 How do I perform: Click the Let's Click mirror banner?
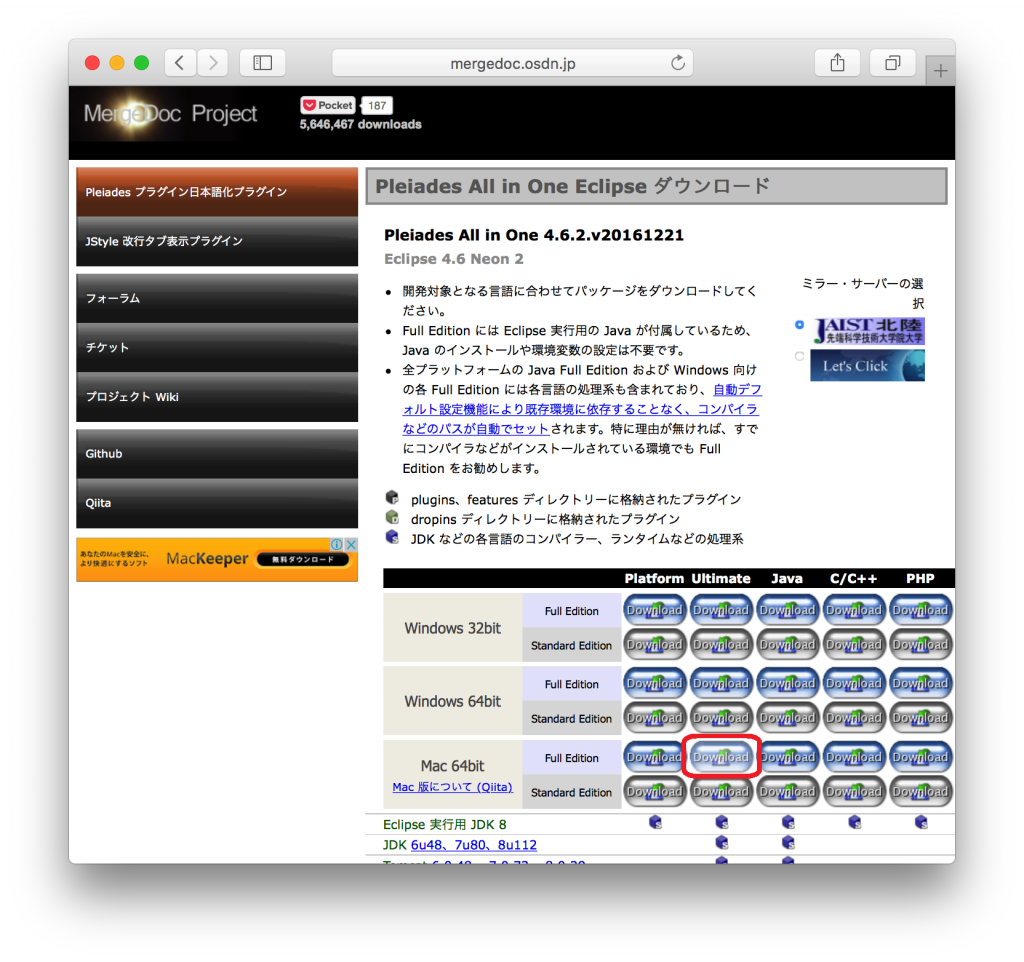pos(868,366)
